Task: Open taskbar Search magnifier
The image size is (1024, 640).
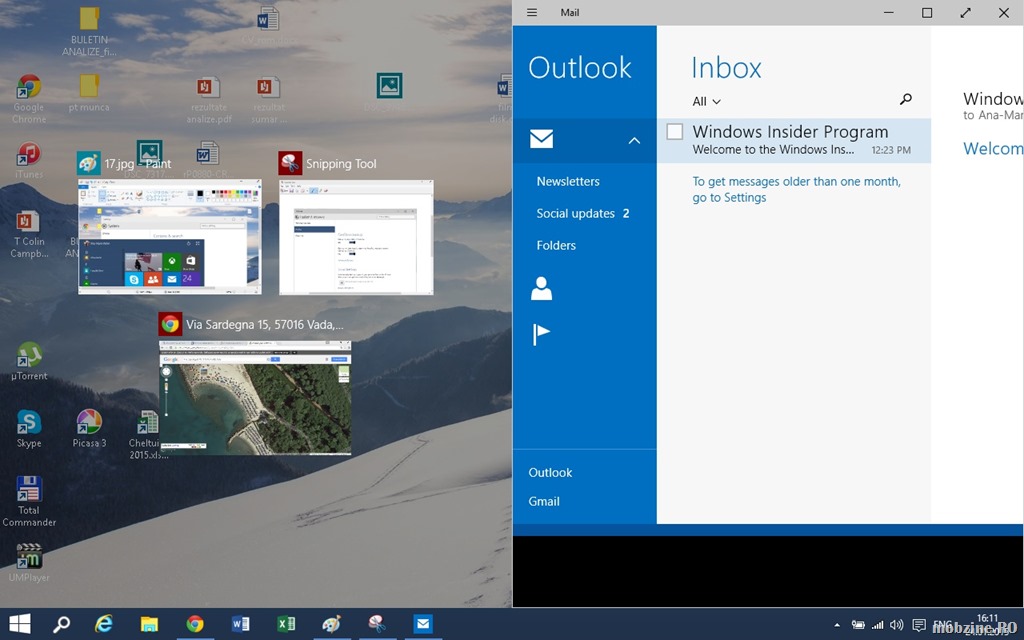Action: pos(61,624)
